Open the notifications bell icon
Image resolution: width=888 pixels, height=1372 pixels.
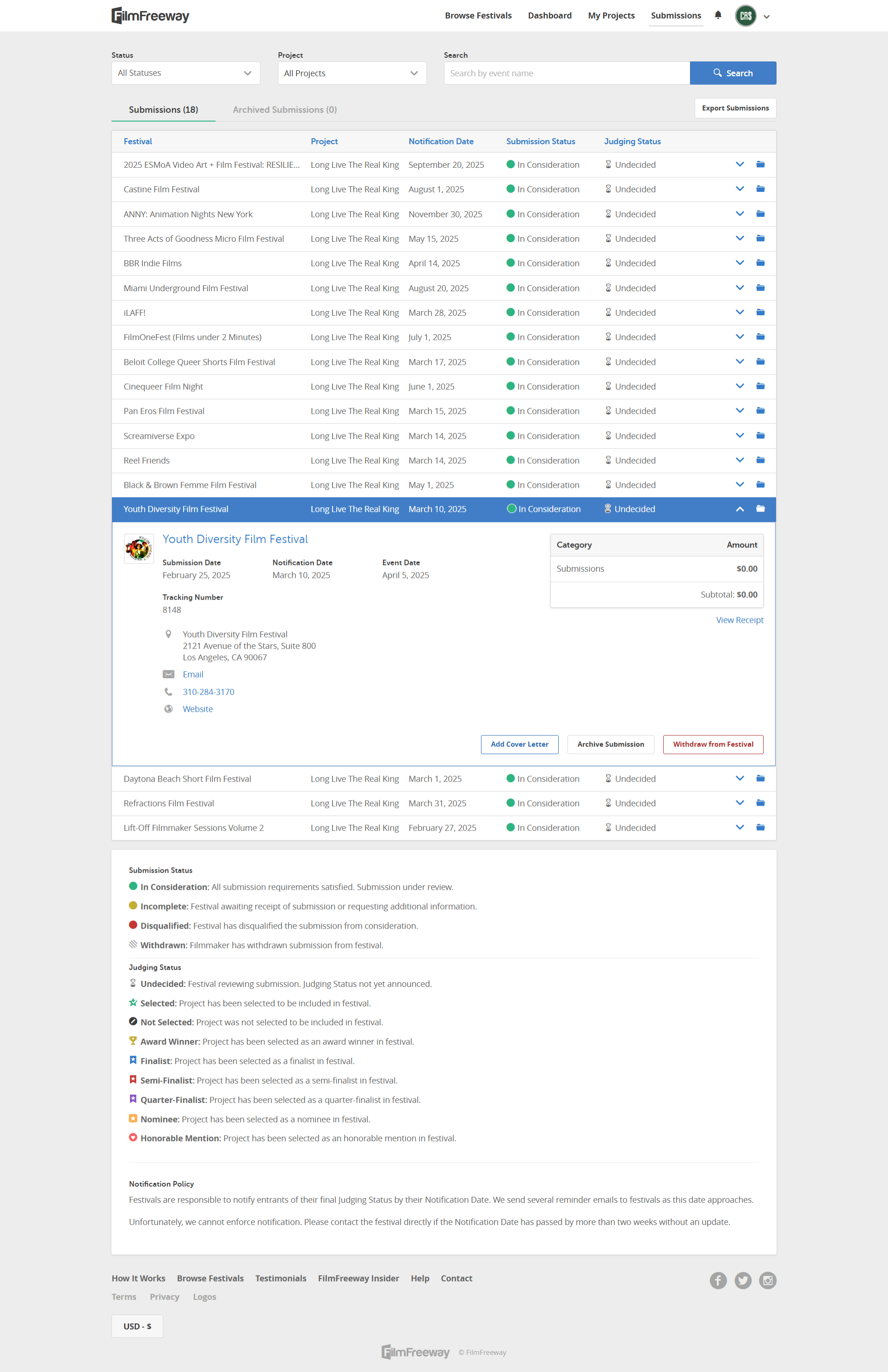[718, 15]
